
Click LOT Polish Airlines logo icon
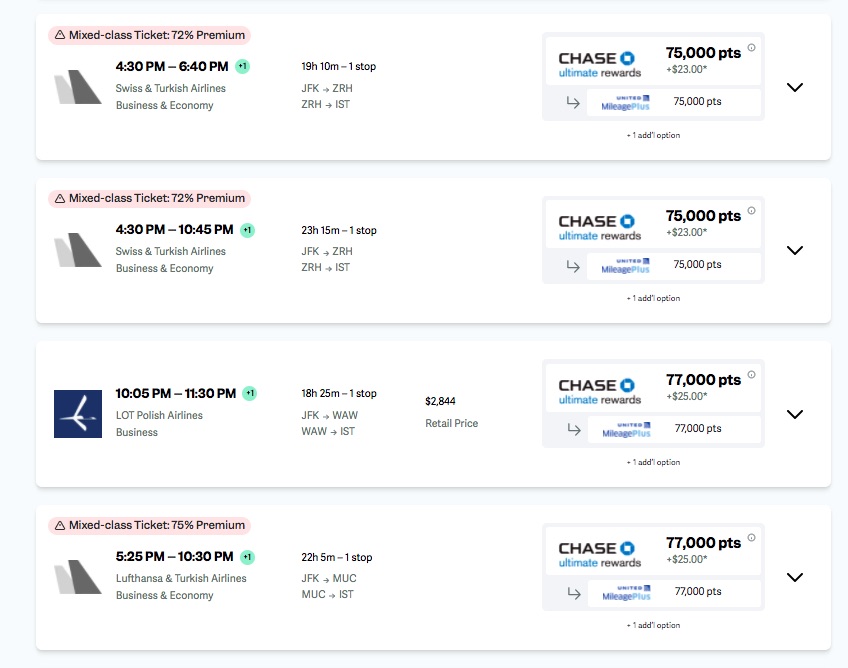tap(78, 414)
